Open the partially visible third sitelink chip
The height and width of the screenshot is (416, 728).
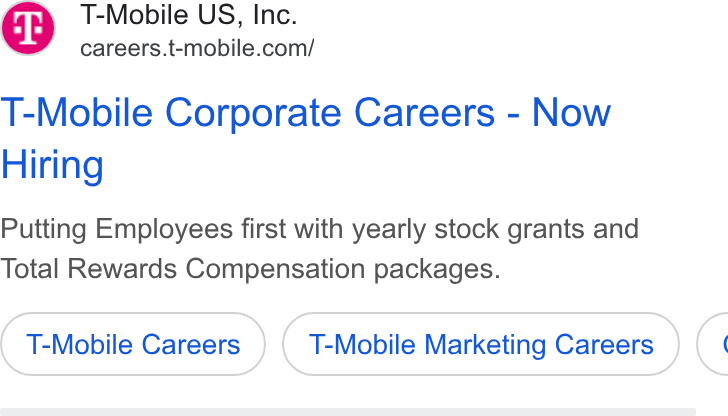point(713,344)
